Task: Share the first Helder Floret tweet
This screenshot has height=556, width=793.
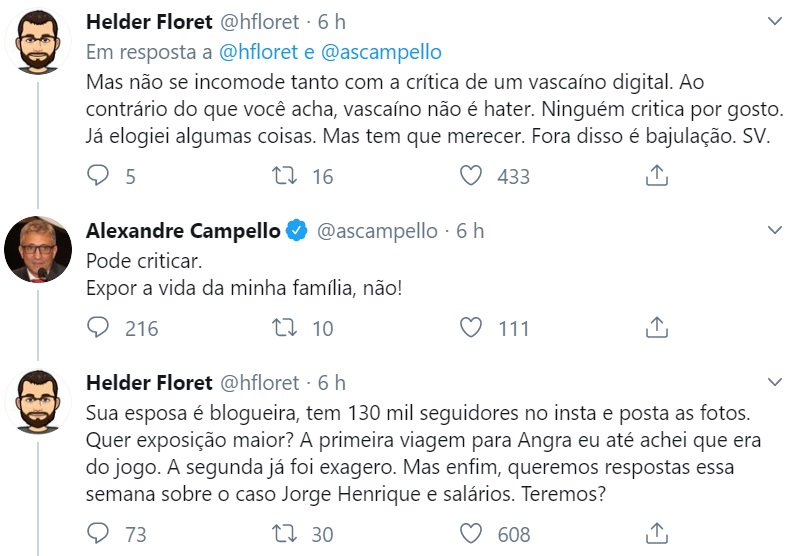Action: pos(656,176)
